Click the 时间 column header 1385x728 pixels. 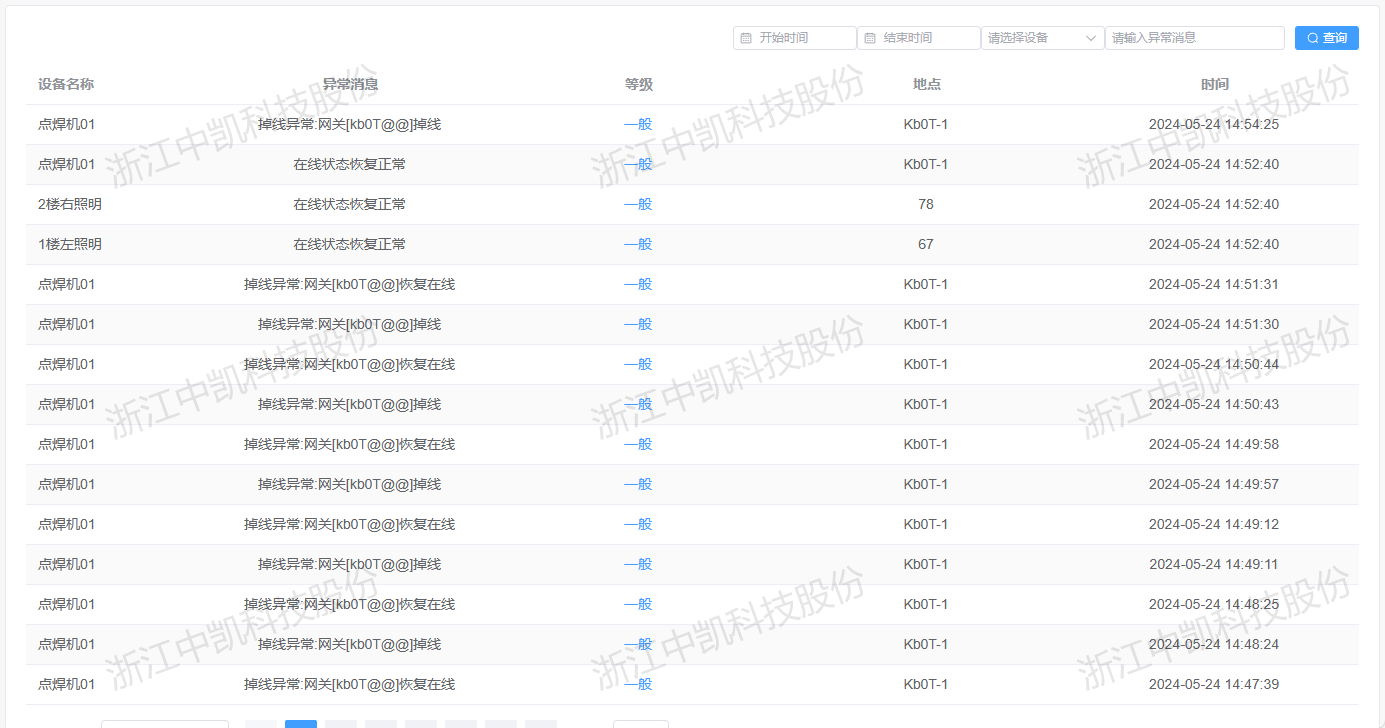click(x=1214, y=84)
